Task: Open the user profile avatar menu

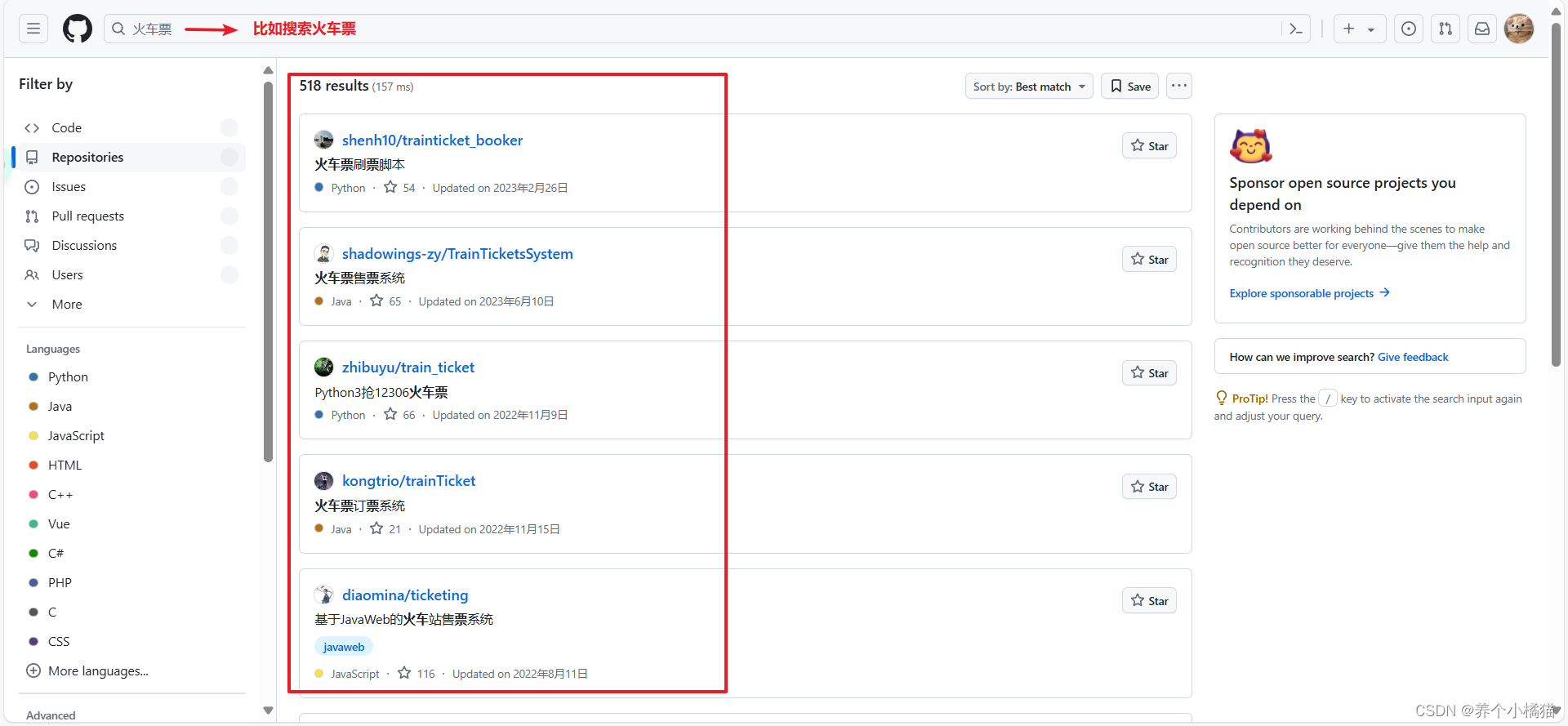Action: click(x=1519, y=29)
